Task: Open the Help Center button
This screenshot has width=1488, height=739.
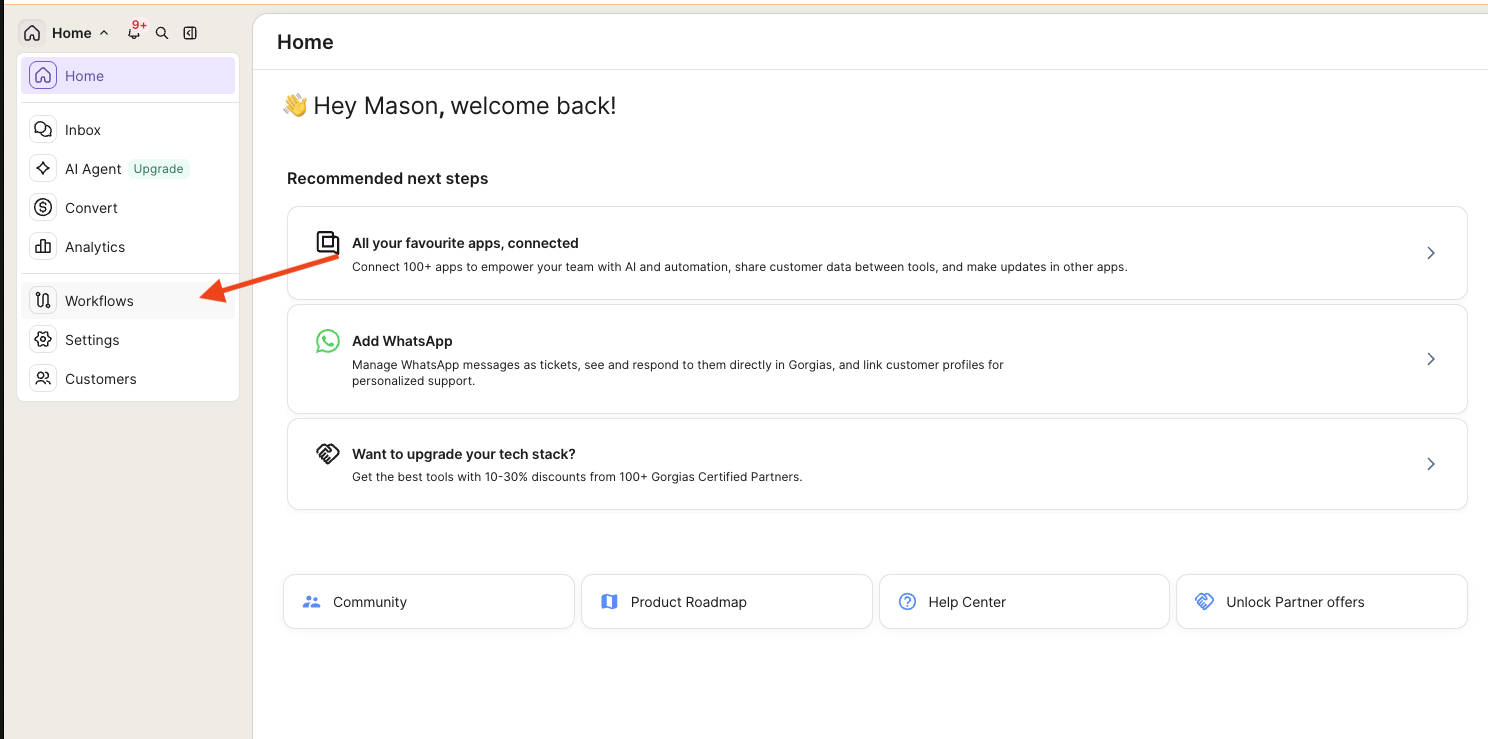Action: tap(1024, 602)
